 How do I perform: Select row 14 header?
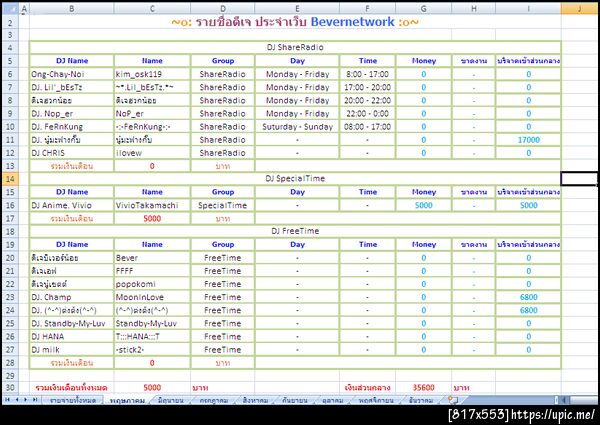[10, 179]
